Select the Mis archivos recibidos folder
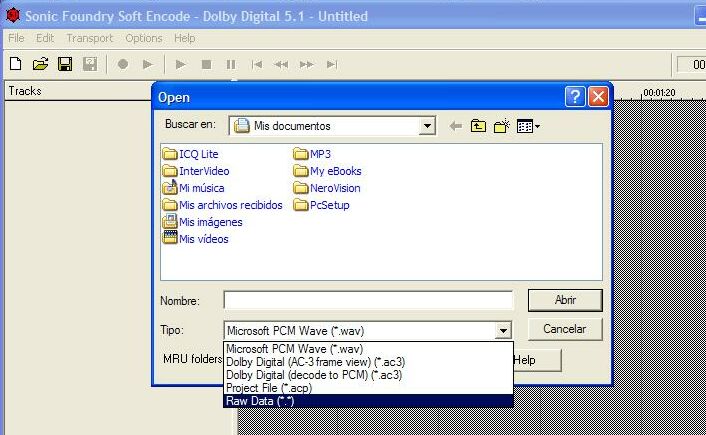 click(x=222, y=205)
